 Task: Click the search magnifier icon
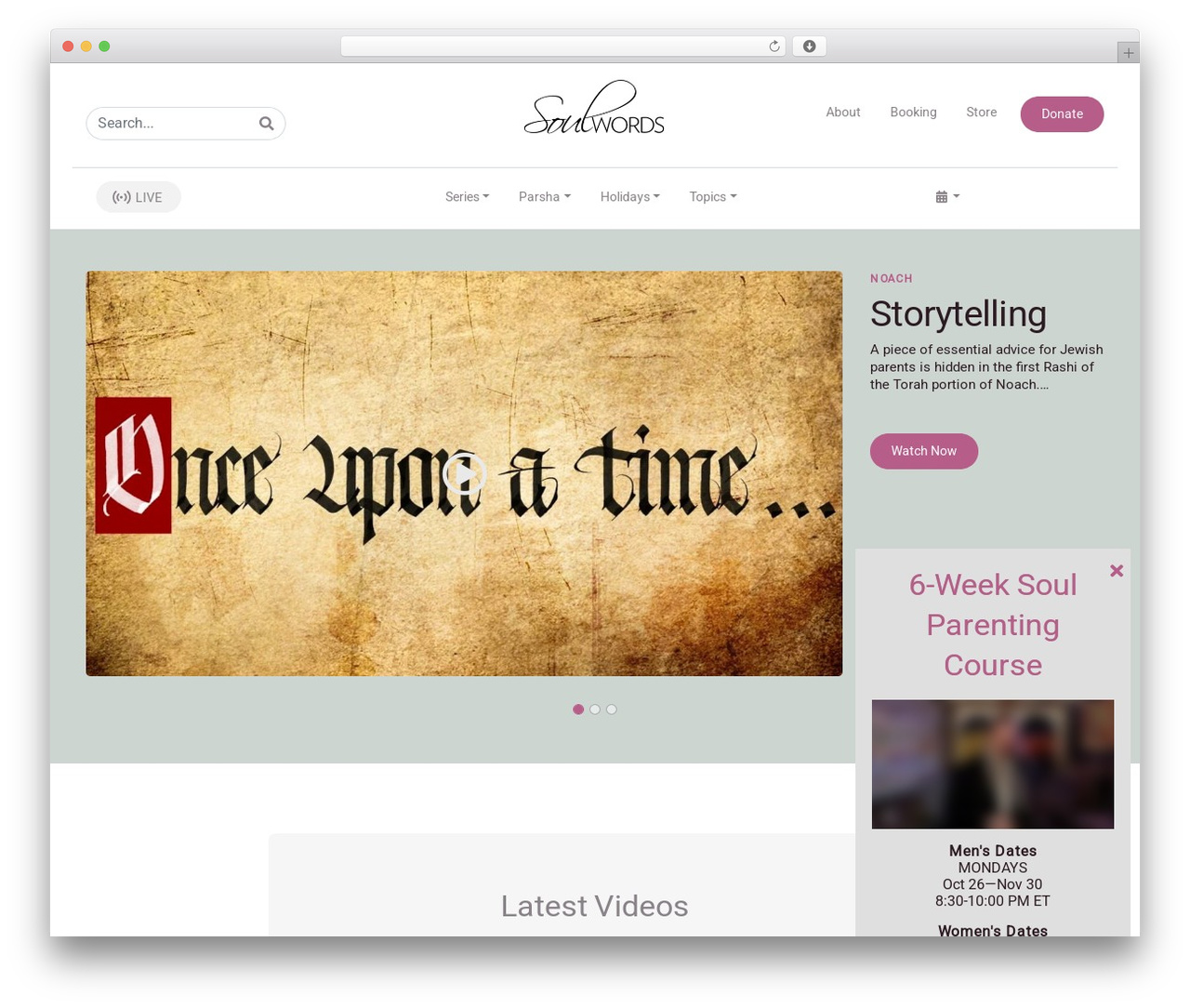click(266, 124)
